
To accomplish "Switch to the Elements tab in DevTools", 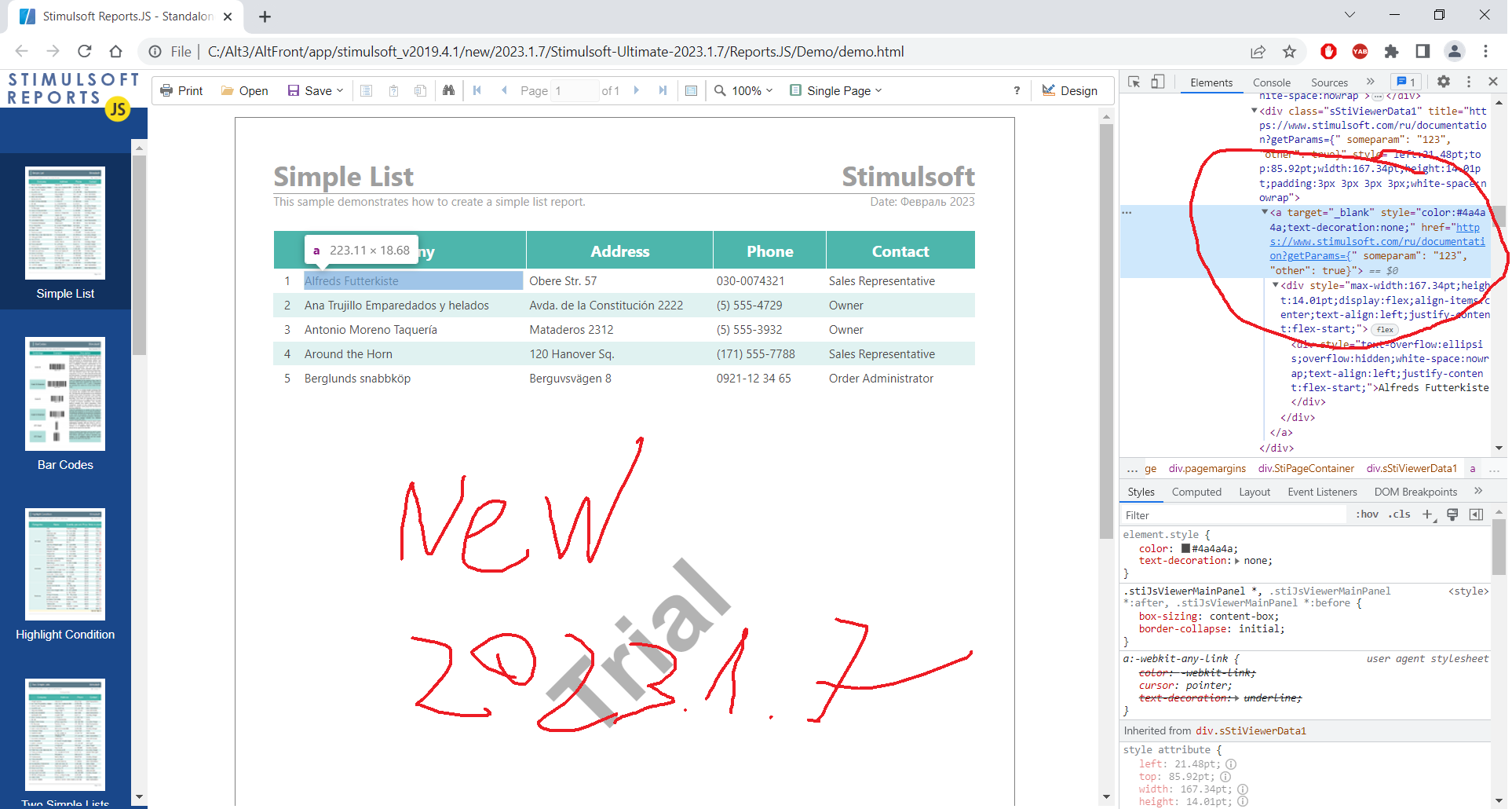I will pyautogui.click(x=1211, y=82).
